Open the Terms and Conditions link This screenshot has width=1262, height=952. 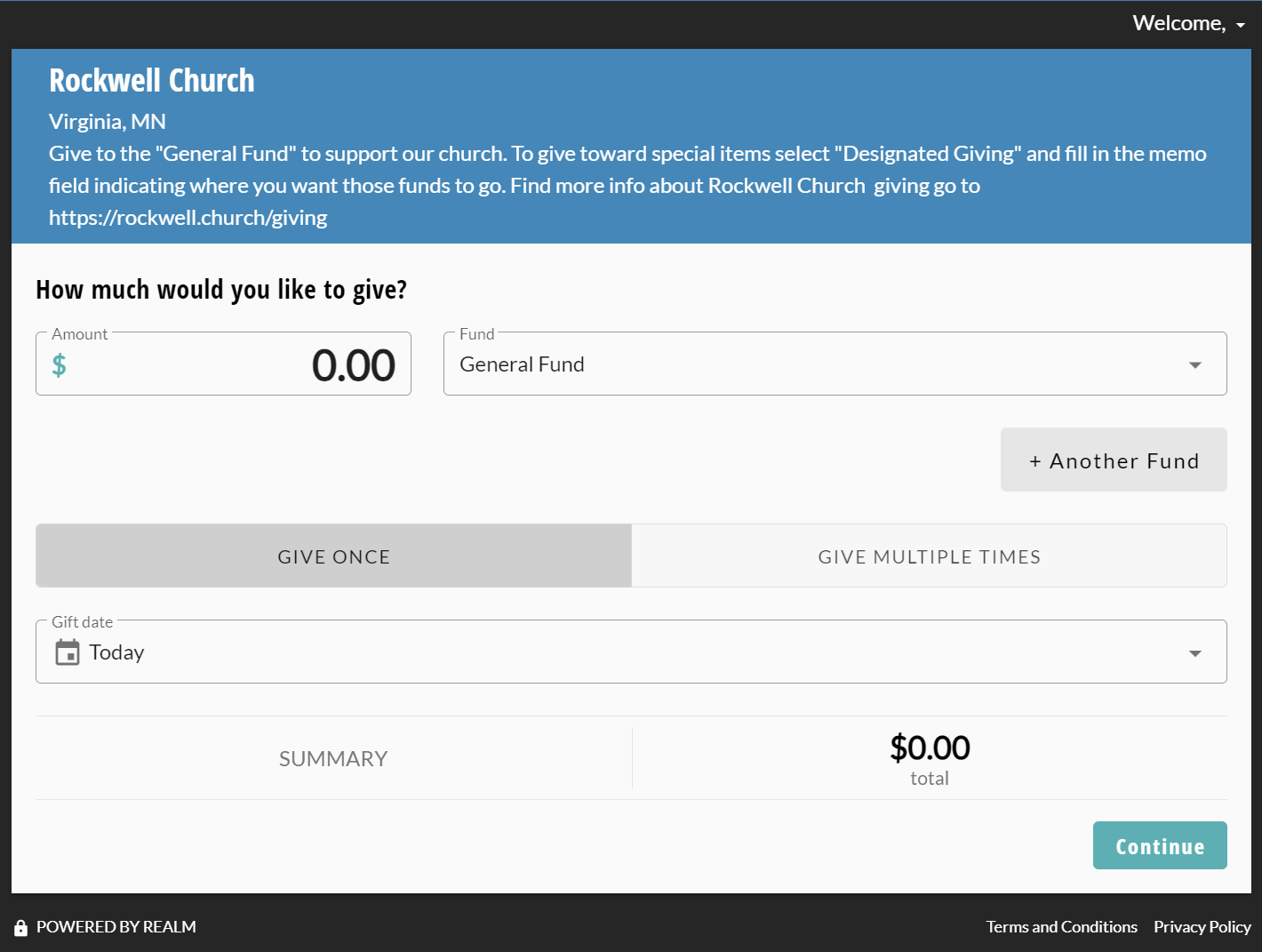1061,926
